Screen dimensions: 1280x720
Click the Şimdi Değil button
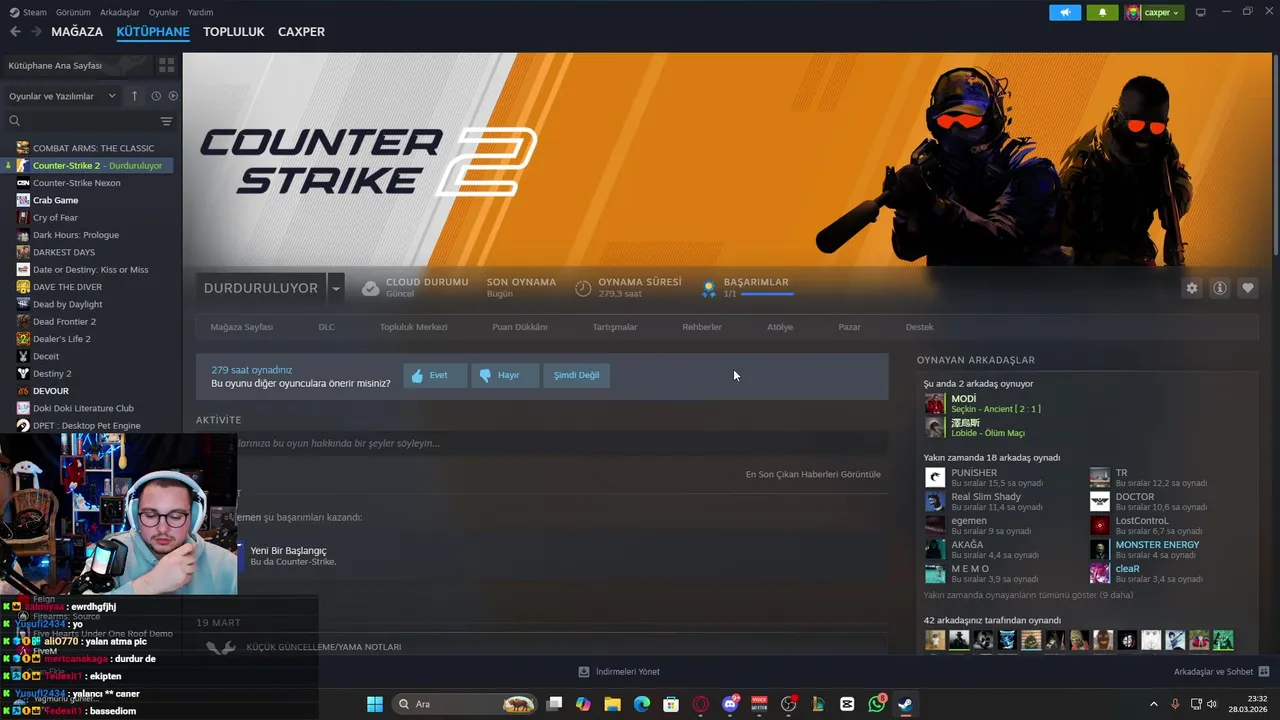[577, 375]
